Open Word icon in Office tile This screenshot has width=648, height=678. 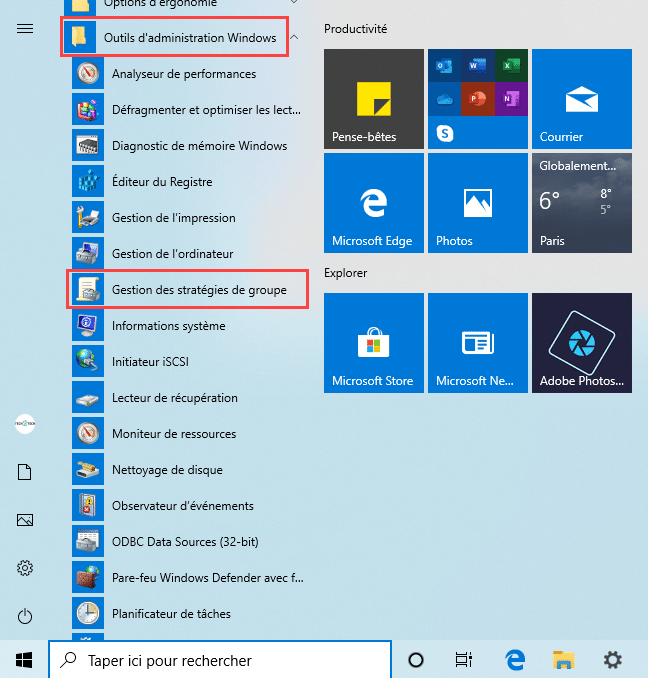478,66
